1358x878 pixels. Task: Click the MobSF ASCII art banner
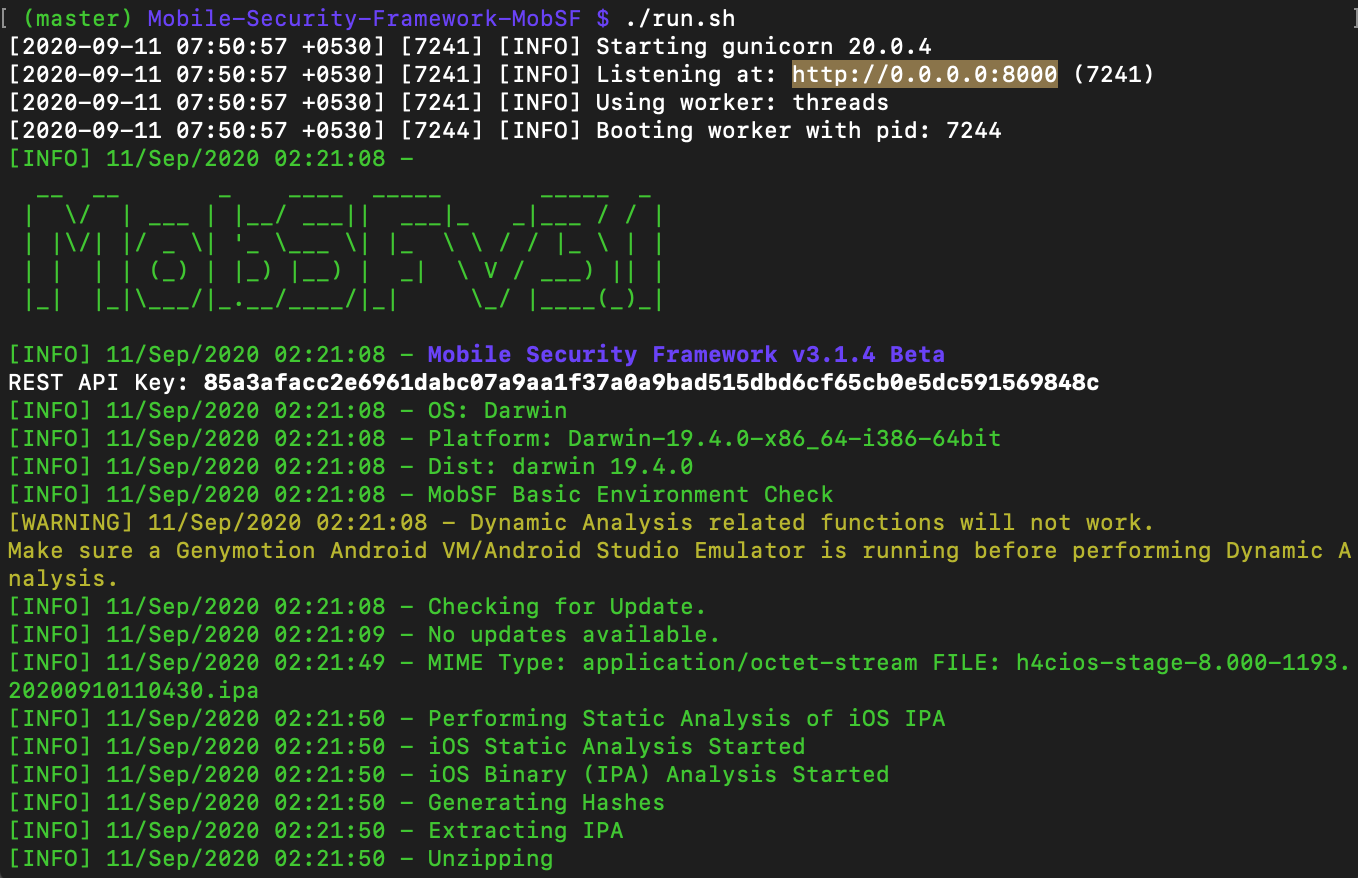pyautogui.click(x=343, y=249)
